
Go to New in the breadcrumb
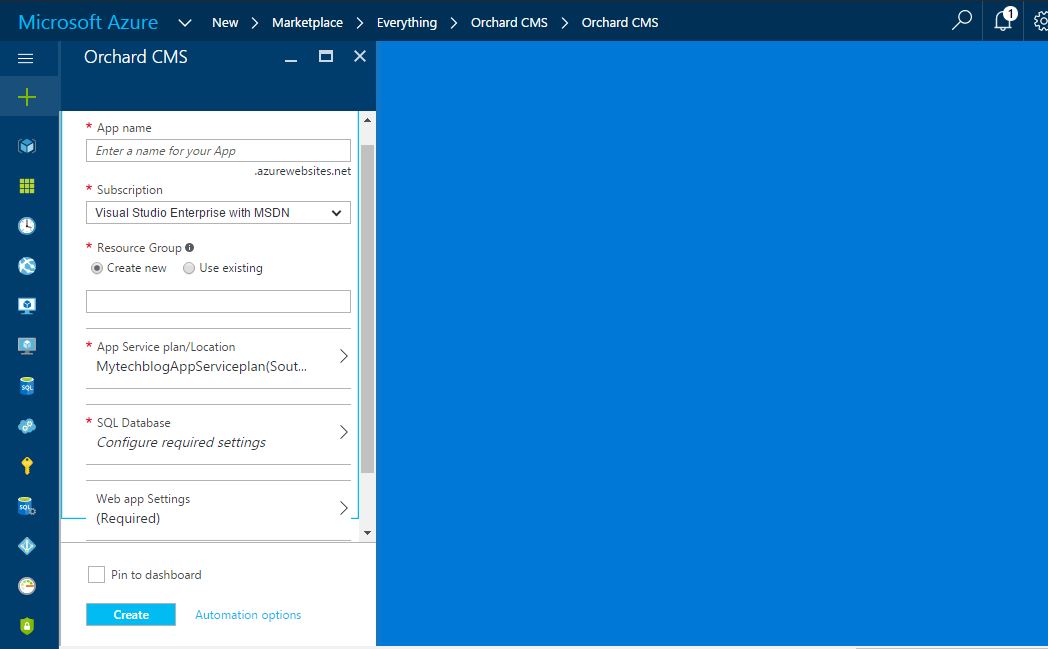pos(225,23)
